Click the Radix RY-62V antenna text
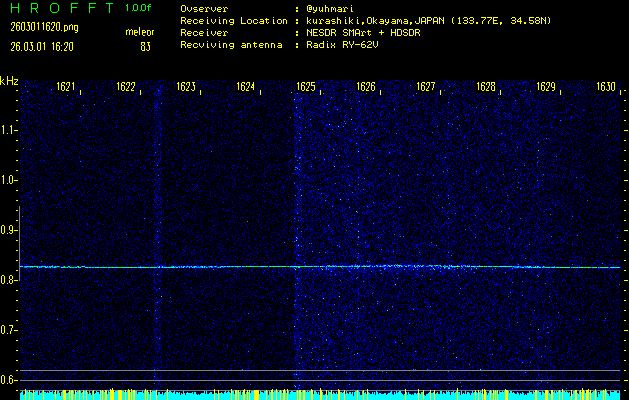Image resolution: width=629 pixels, height=400 pixels. tap(342, 45)
